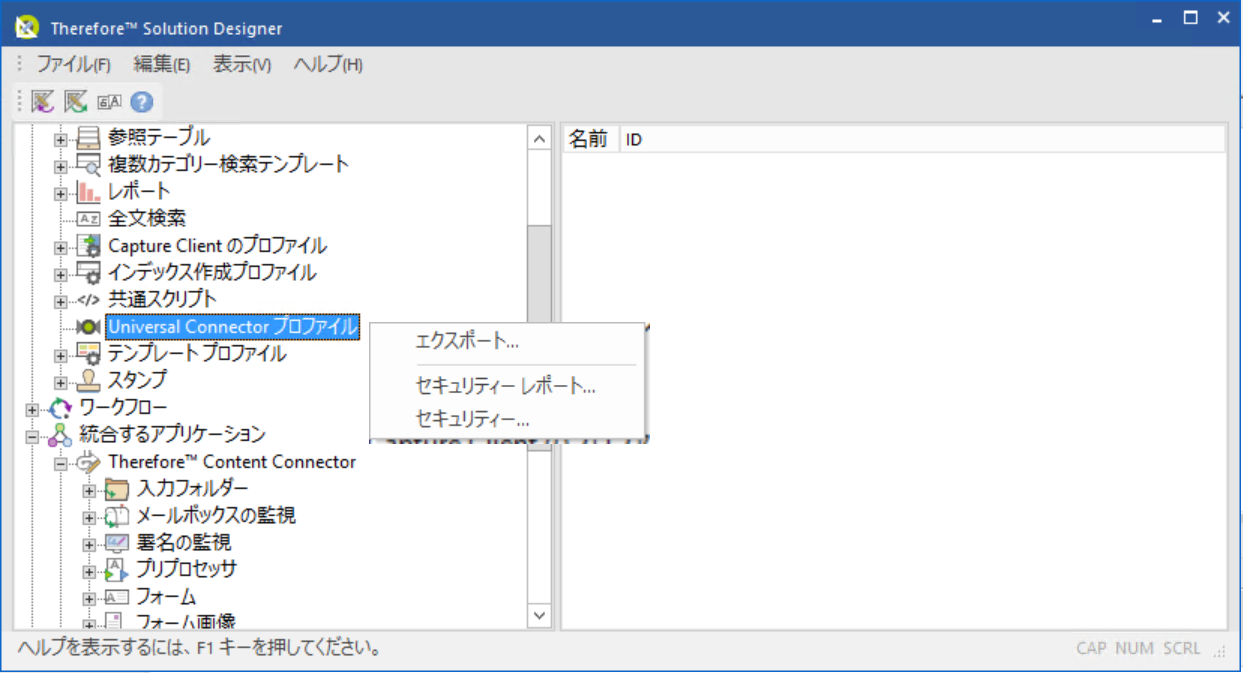Choose セキュリティー... from the context menu
The width and height of the screenshot is (1243, 673).
[x=473, y=419]
